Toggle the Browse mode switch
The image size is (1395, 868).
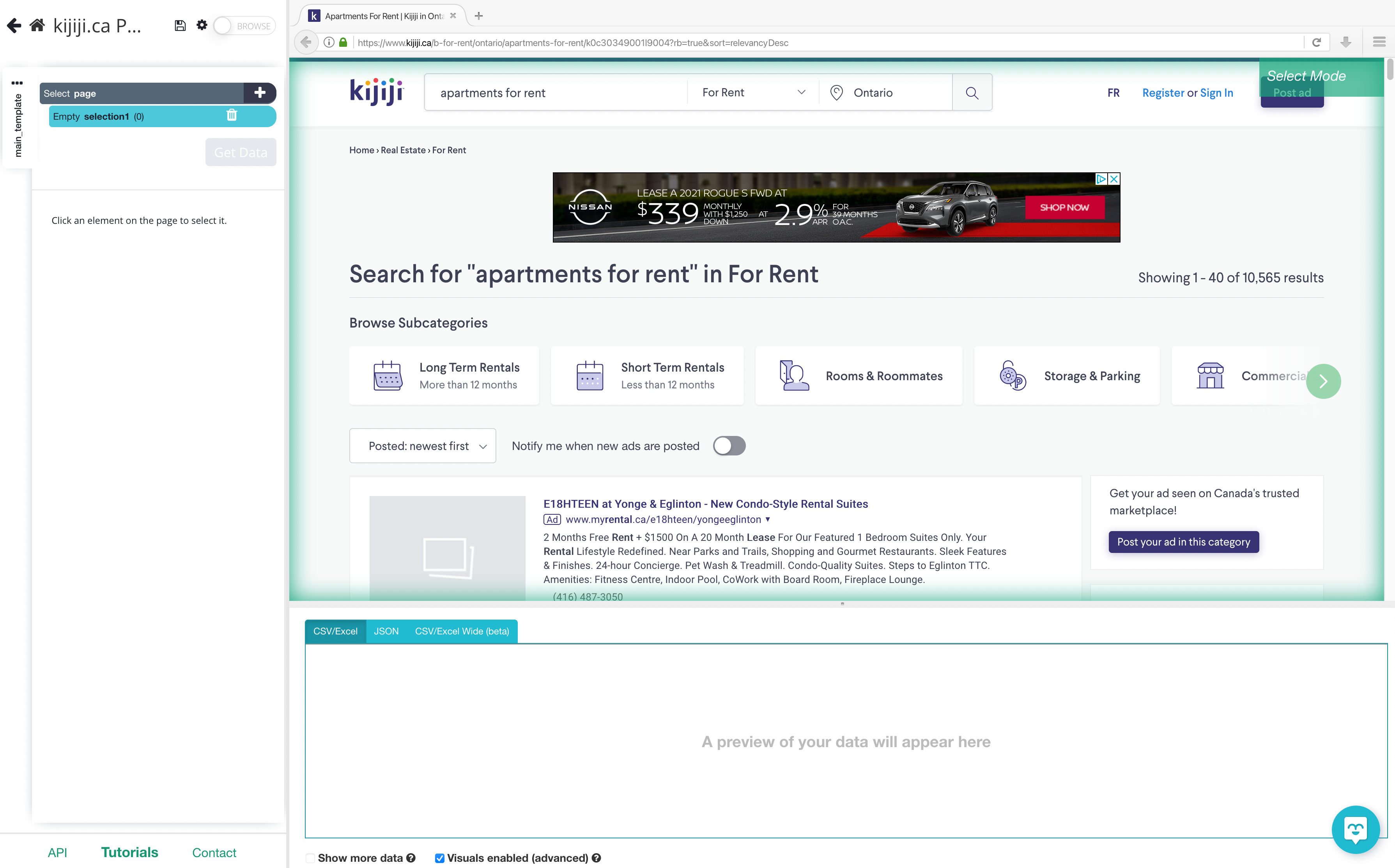224,25
